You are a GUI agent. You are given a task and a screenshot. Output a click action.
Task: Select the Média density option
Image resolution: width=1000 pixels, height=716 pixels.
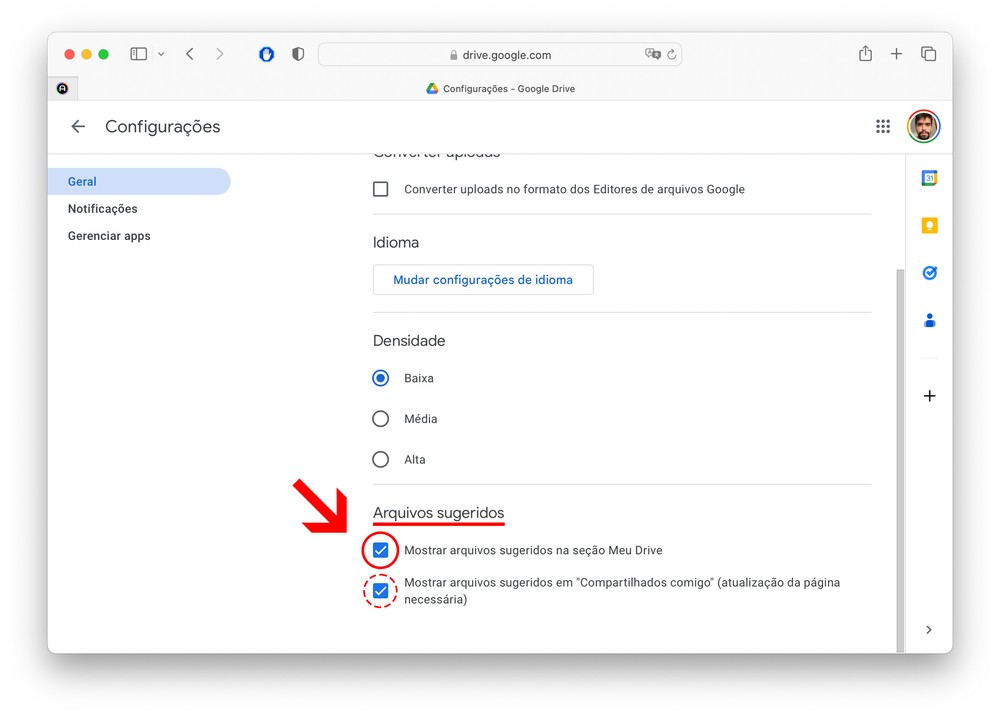pos(381,419)
